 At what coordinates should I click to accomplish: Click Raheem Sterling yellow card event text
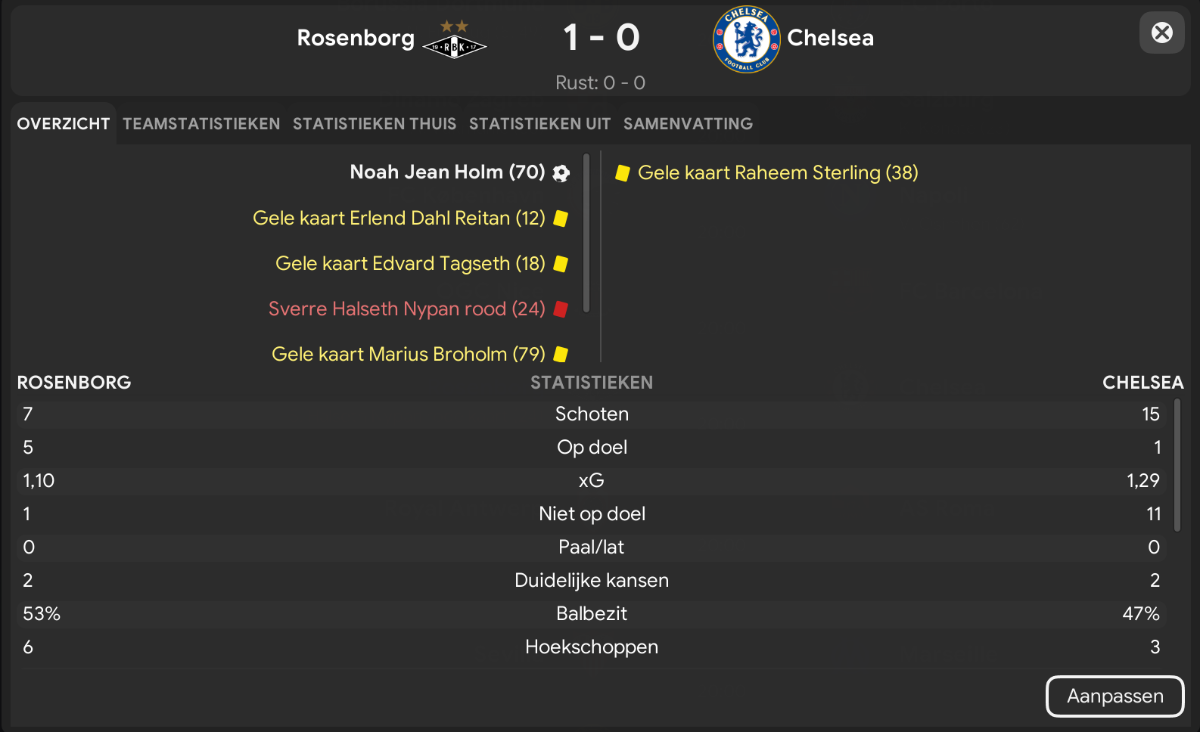(x=778, y=173)
